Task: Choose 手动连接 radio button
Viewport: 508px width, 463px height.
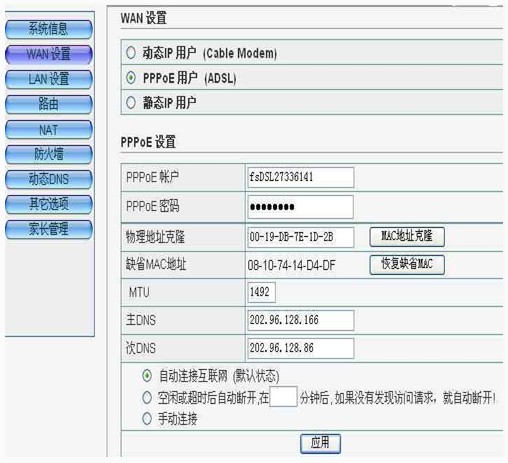Action: coord(147,419)
